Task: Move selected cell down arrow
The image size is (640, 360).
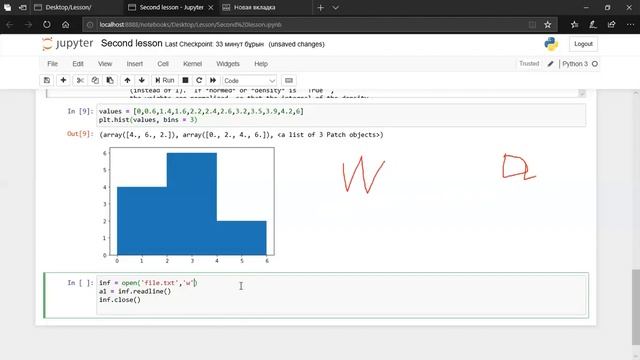Action: coord(142,80)
